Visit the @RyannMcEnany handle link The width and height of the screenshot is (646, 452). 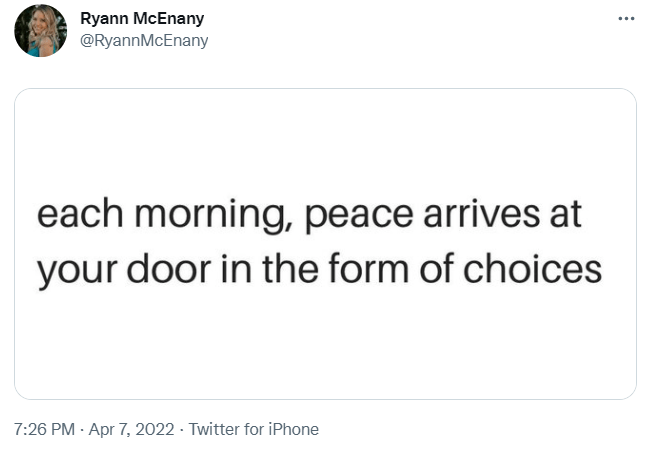point(144,40)
